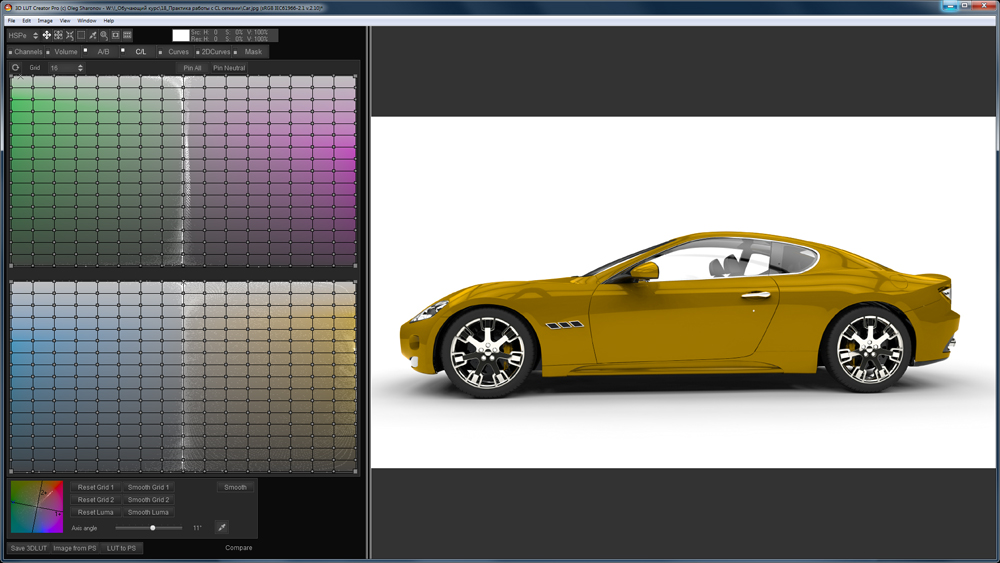1000x563 pixels.
Task: Click the white source color swatch
Action: click(180, 35)
